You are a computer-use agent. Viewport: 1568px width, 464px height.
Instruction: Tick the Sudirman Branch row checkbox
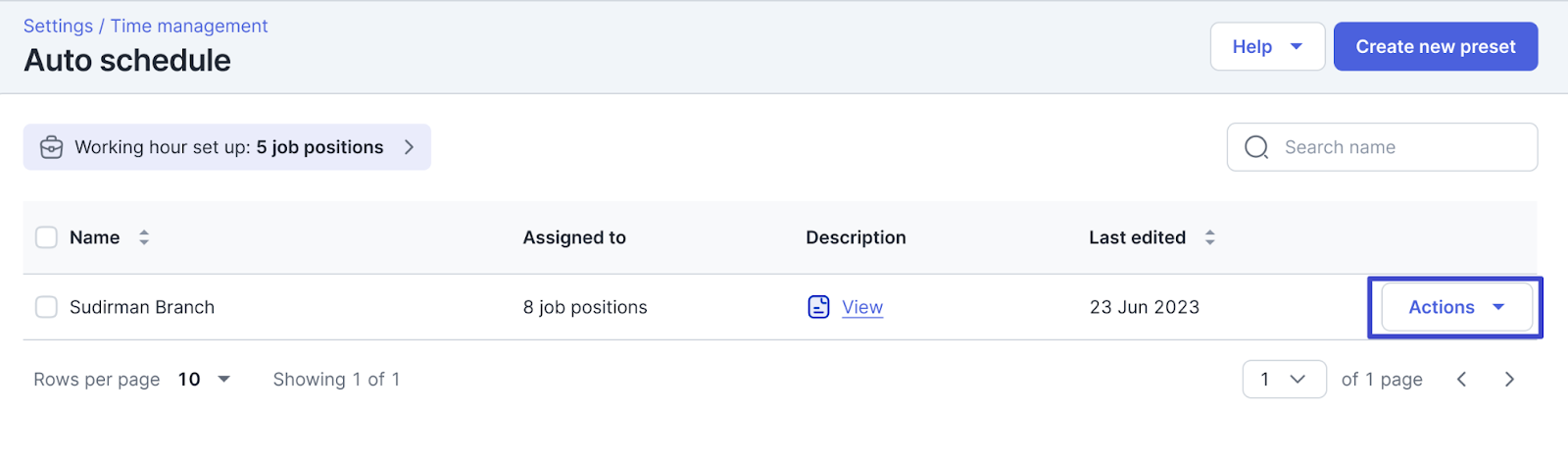(46, 307)
